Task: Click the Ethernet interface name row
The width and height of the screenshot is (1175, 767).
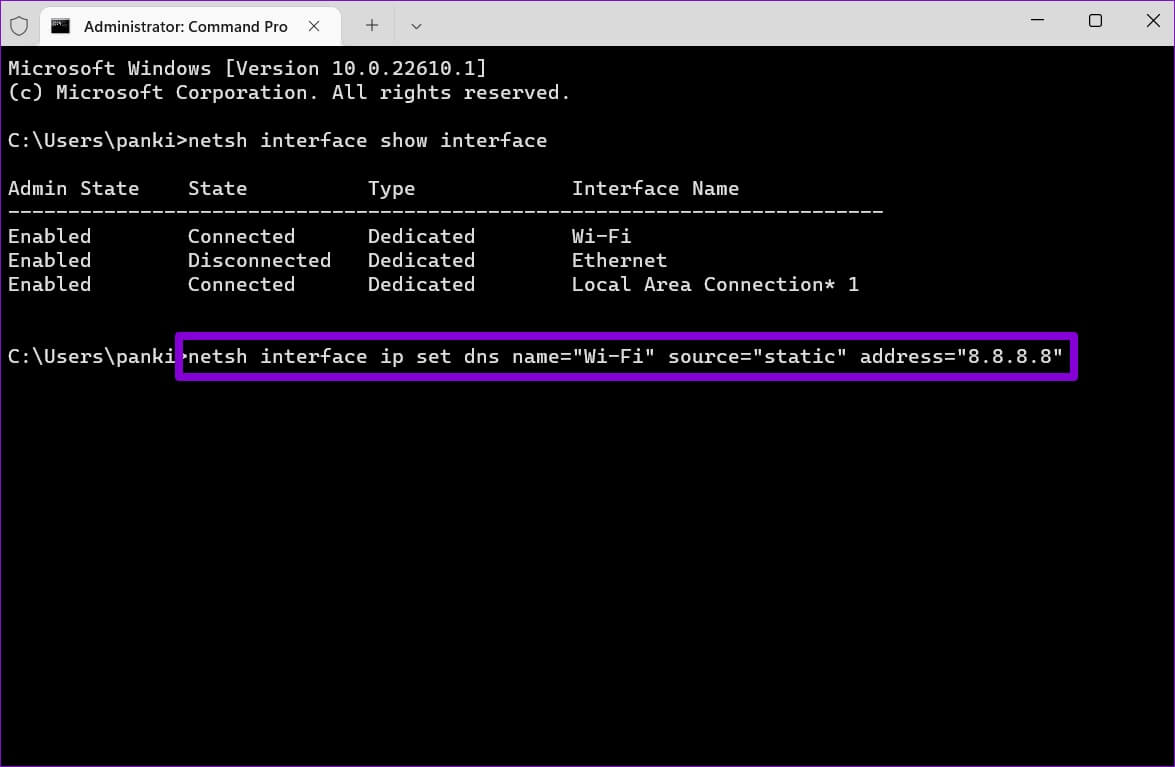Action: point(619,260)
